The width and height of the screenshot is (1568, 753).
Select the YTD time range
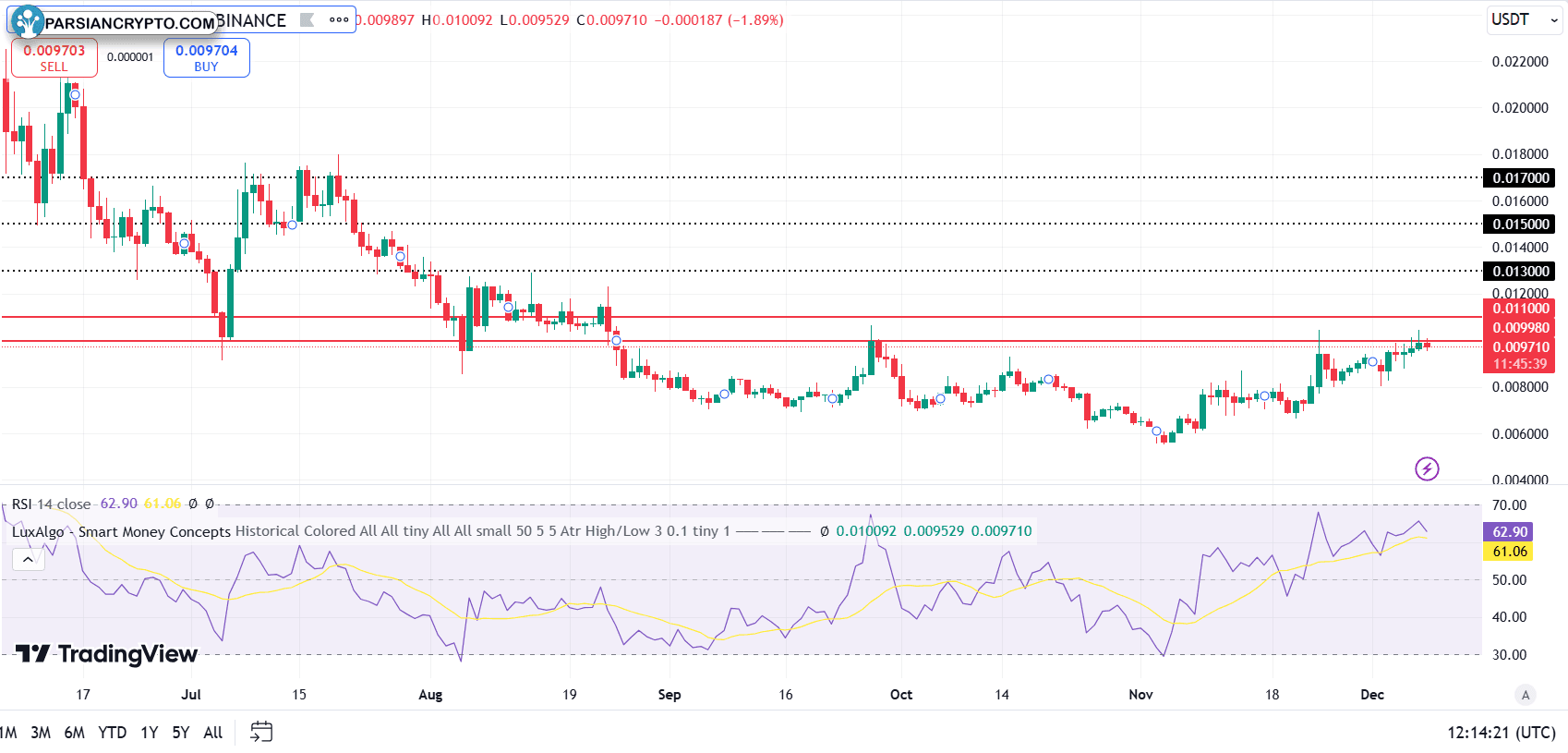(x=113, y=733)
